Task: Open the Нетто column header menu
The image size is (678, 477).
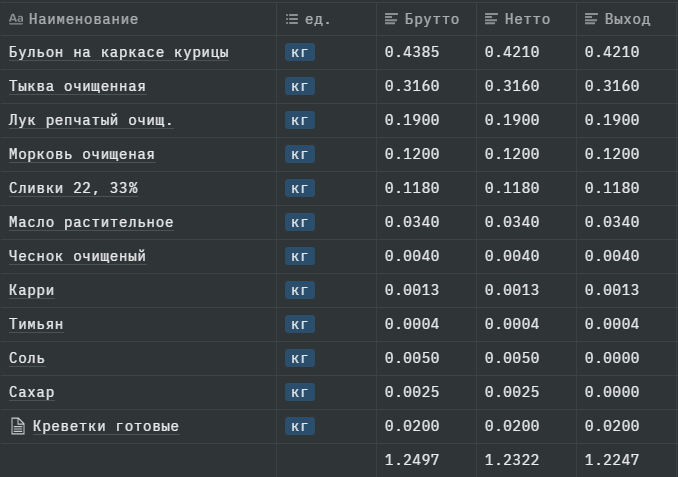Action: click(x=526, y=19)
